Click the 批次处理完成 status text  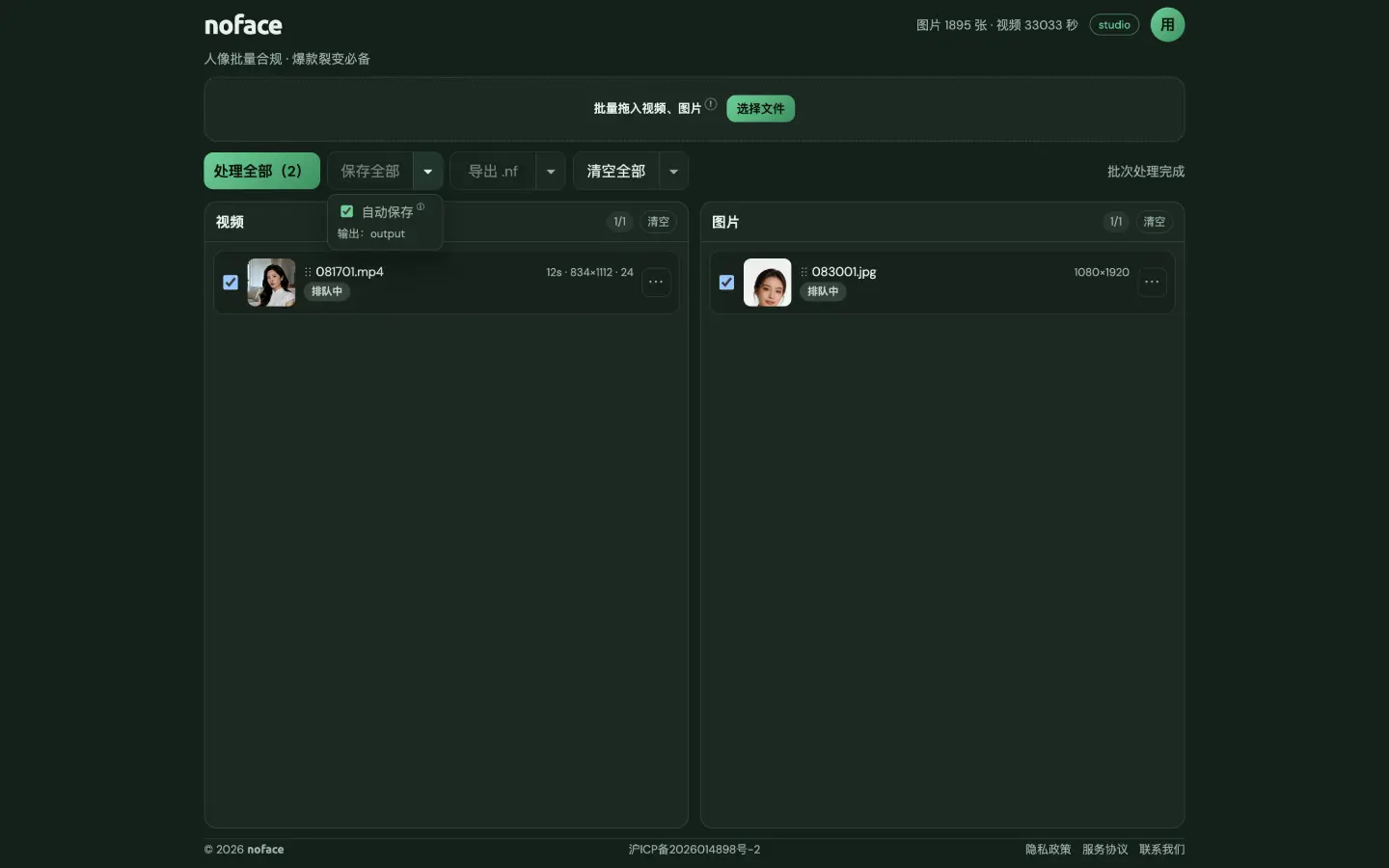[x=1146, y=172]
